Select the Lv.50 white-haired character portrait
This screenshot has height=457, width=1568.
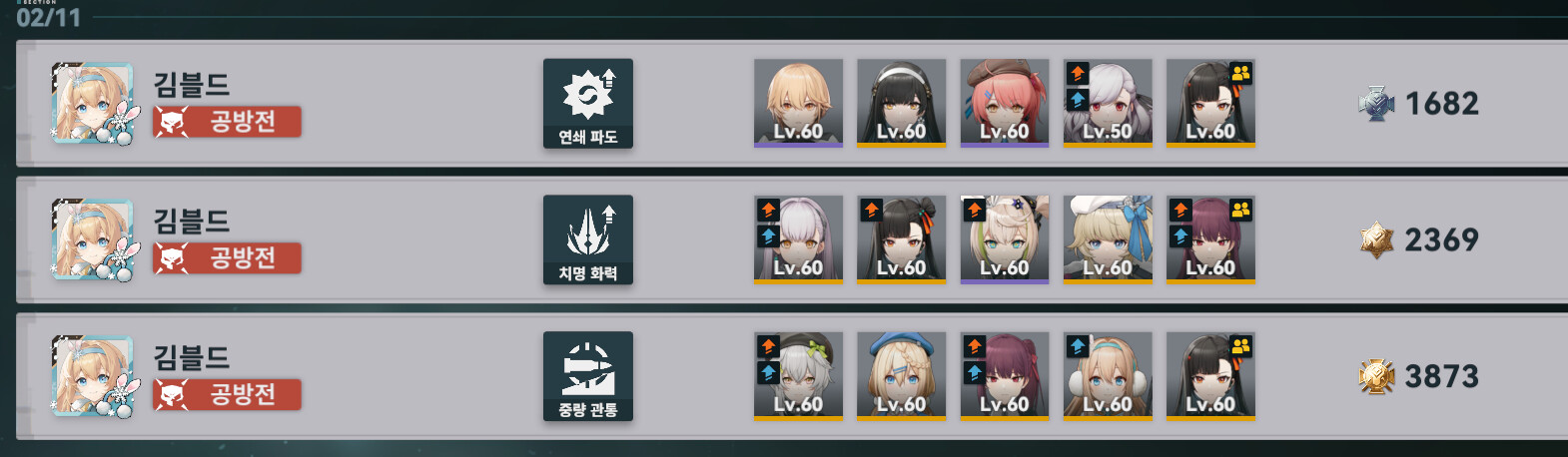[x=1108, y=103]
